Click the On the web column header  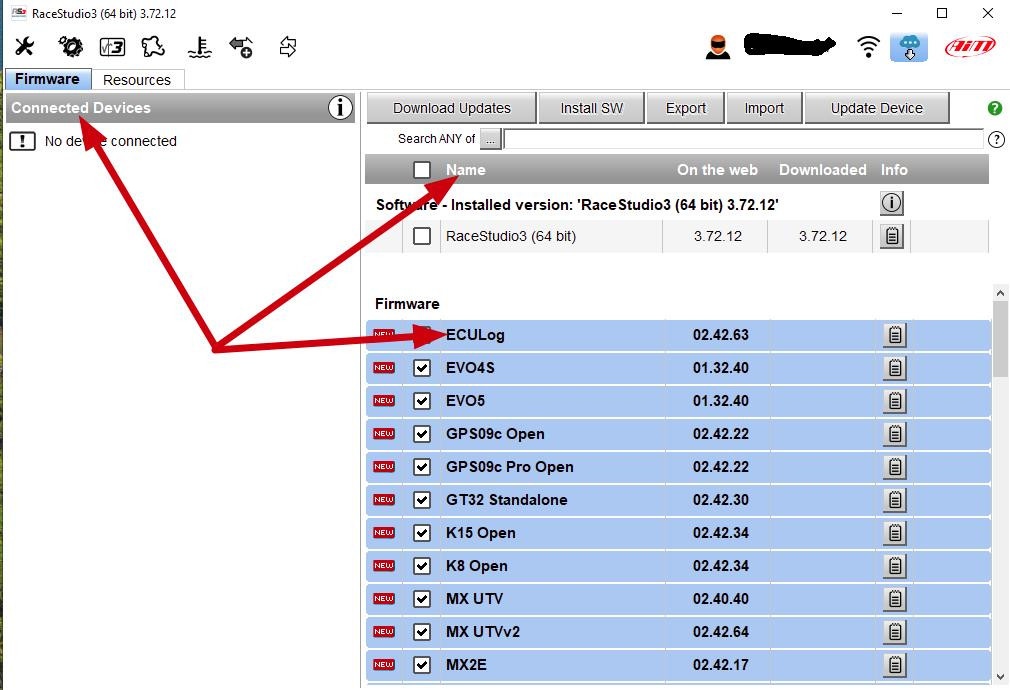coord(717,170)
